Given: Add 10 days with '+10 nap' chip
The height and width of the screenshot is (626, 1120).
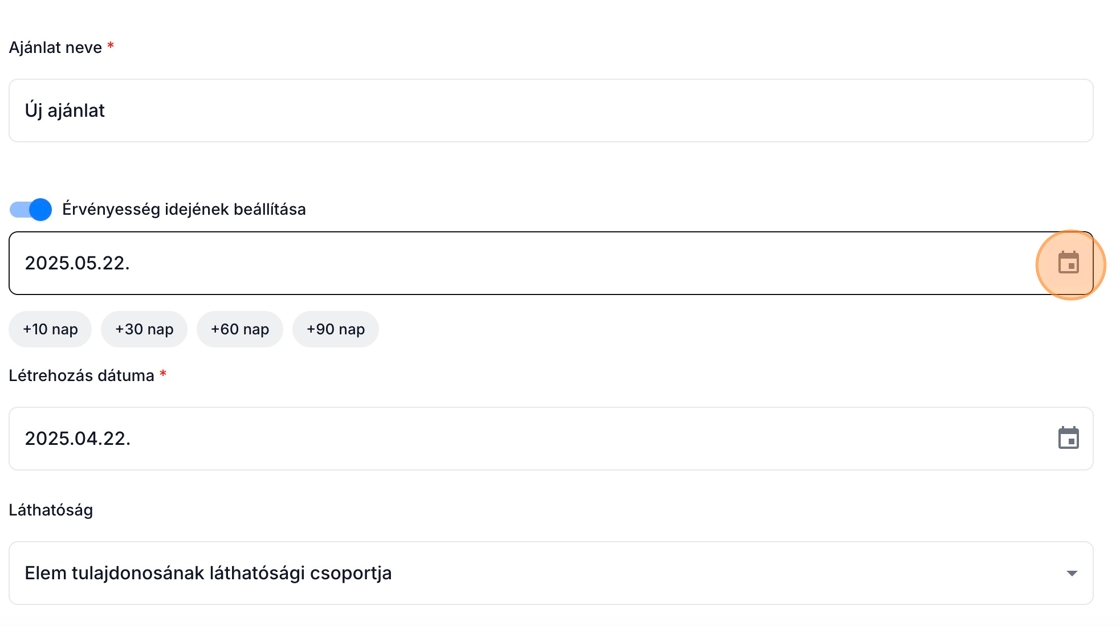Looking at the screenshot, I should [x=50, y=329].
